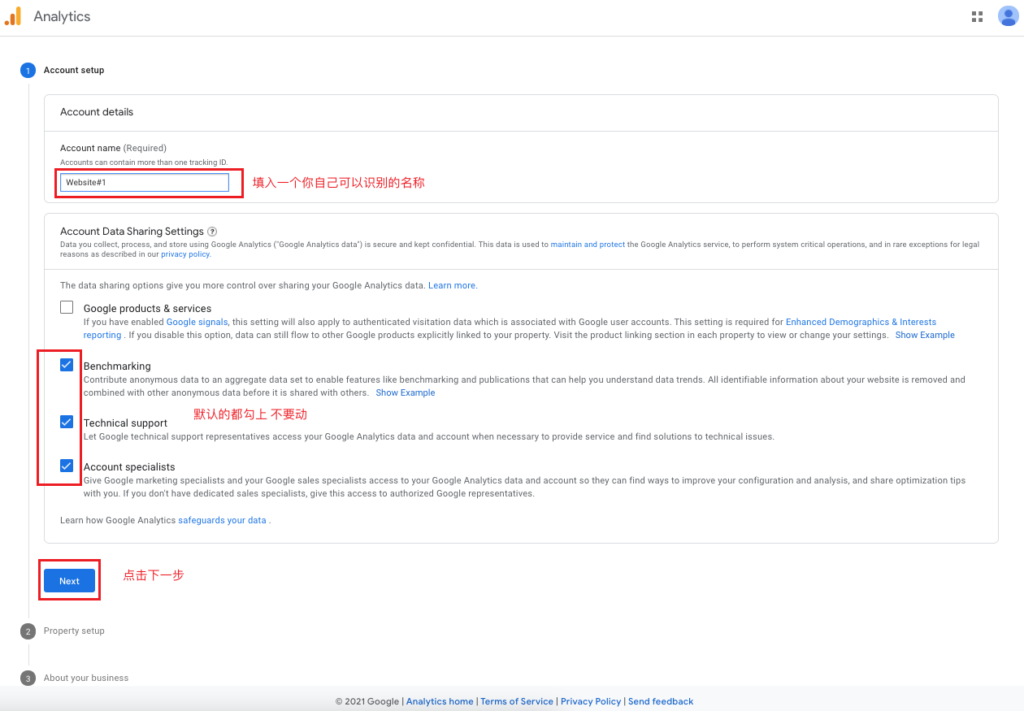
Task: Open 'Terms of Service' footer link
Action: [517, 701]
